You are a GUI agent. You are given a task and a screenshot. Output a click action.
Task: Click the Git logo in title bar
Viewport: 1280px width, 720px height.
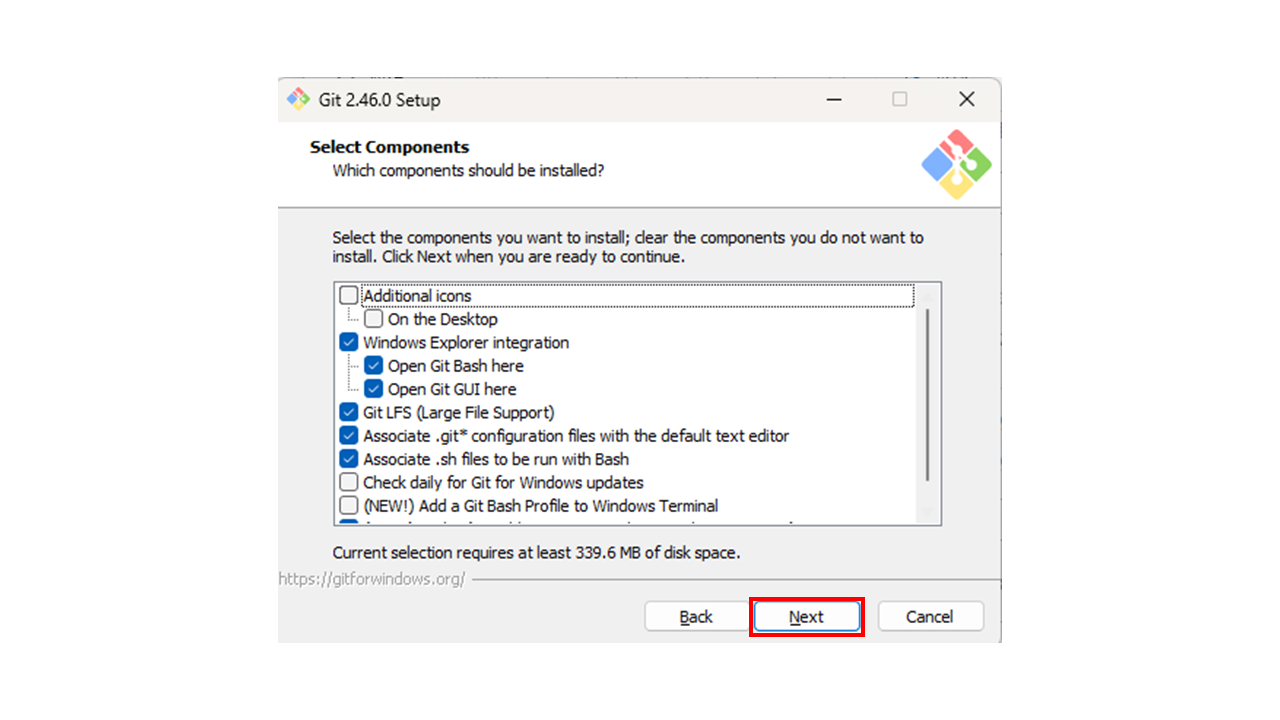point(298,99)
